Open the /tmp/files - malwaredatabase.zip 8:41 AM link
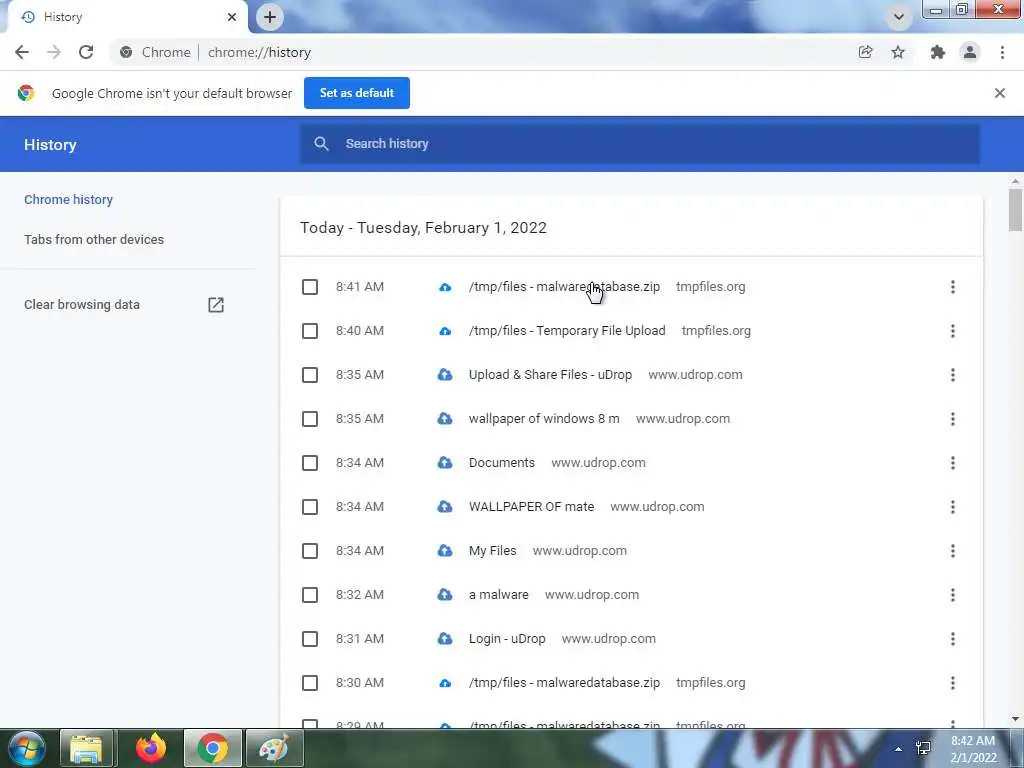 click(564, 287)
